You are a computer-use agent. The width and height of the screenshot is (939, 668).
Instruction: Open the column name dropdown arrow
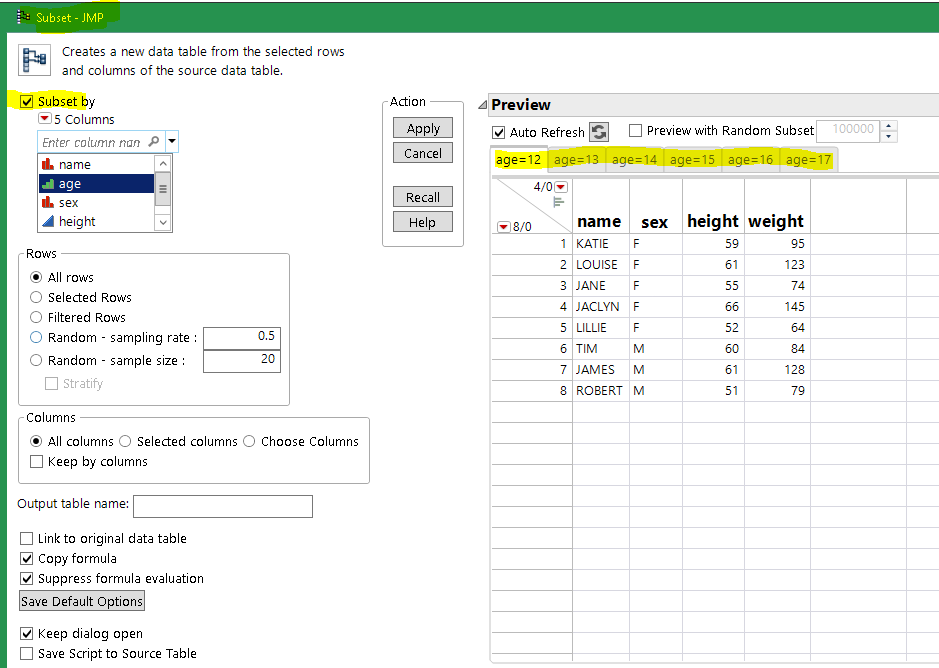tap(170, 141)
